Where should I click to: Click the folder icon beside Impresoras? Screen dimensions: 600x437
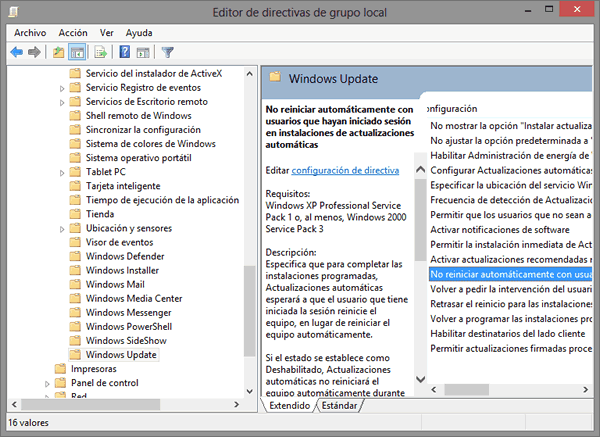(60, 369)
